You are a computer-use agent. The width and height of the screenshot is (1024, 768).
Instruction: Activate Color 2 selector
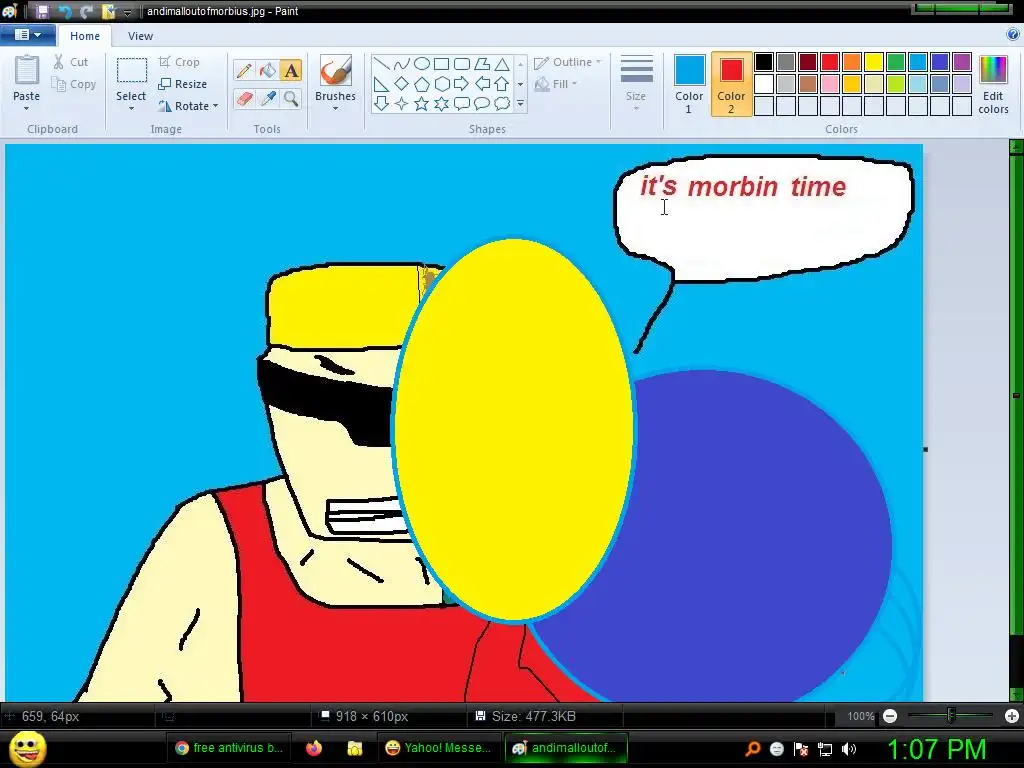[x=731, y=84]
